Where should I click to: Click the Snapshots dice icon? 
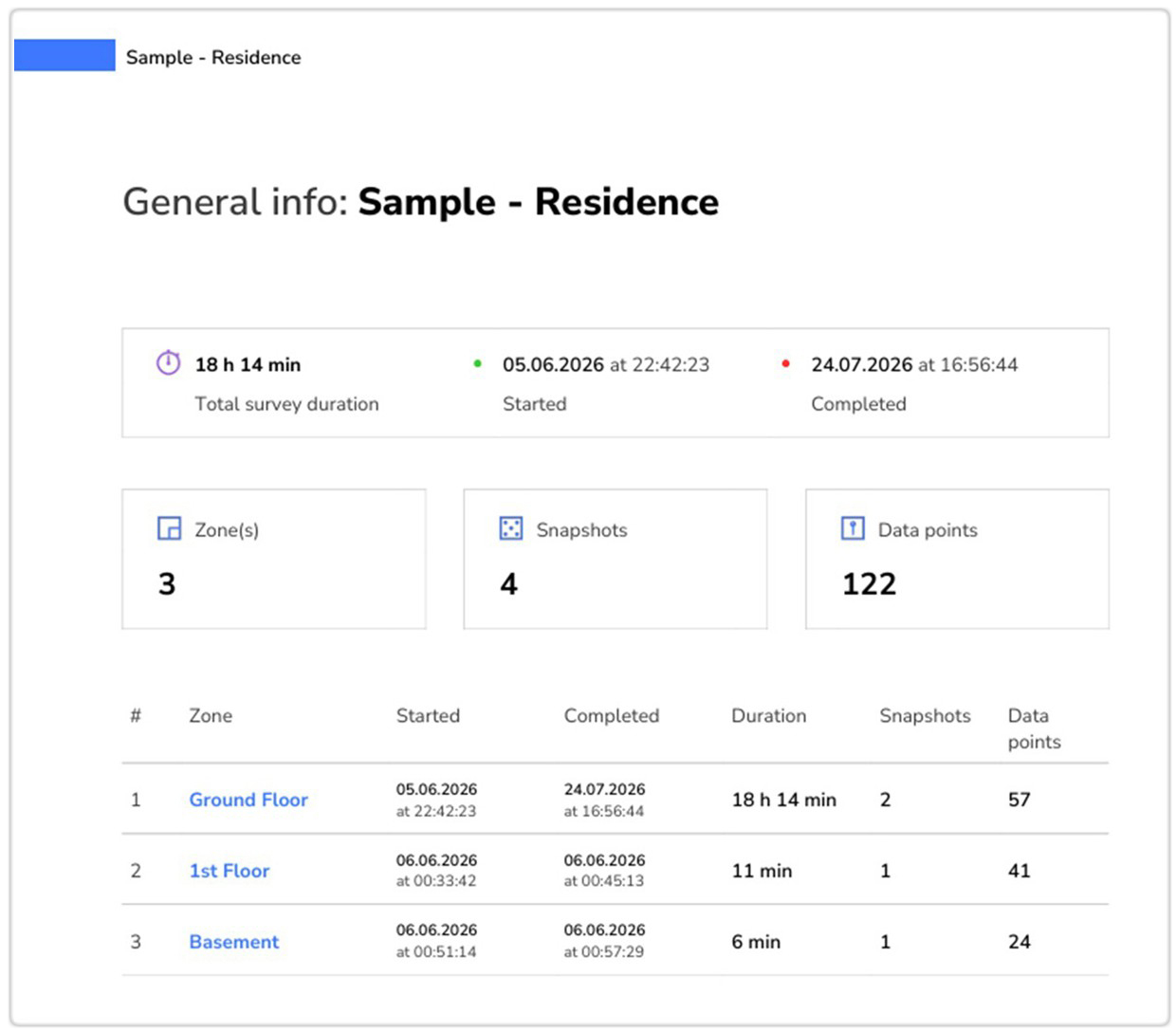tap(510, 528)
